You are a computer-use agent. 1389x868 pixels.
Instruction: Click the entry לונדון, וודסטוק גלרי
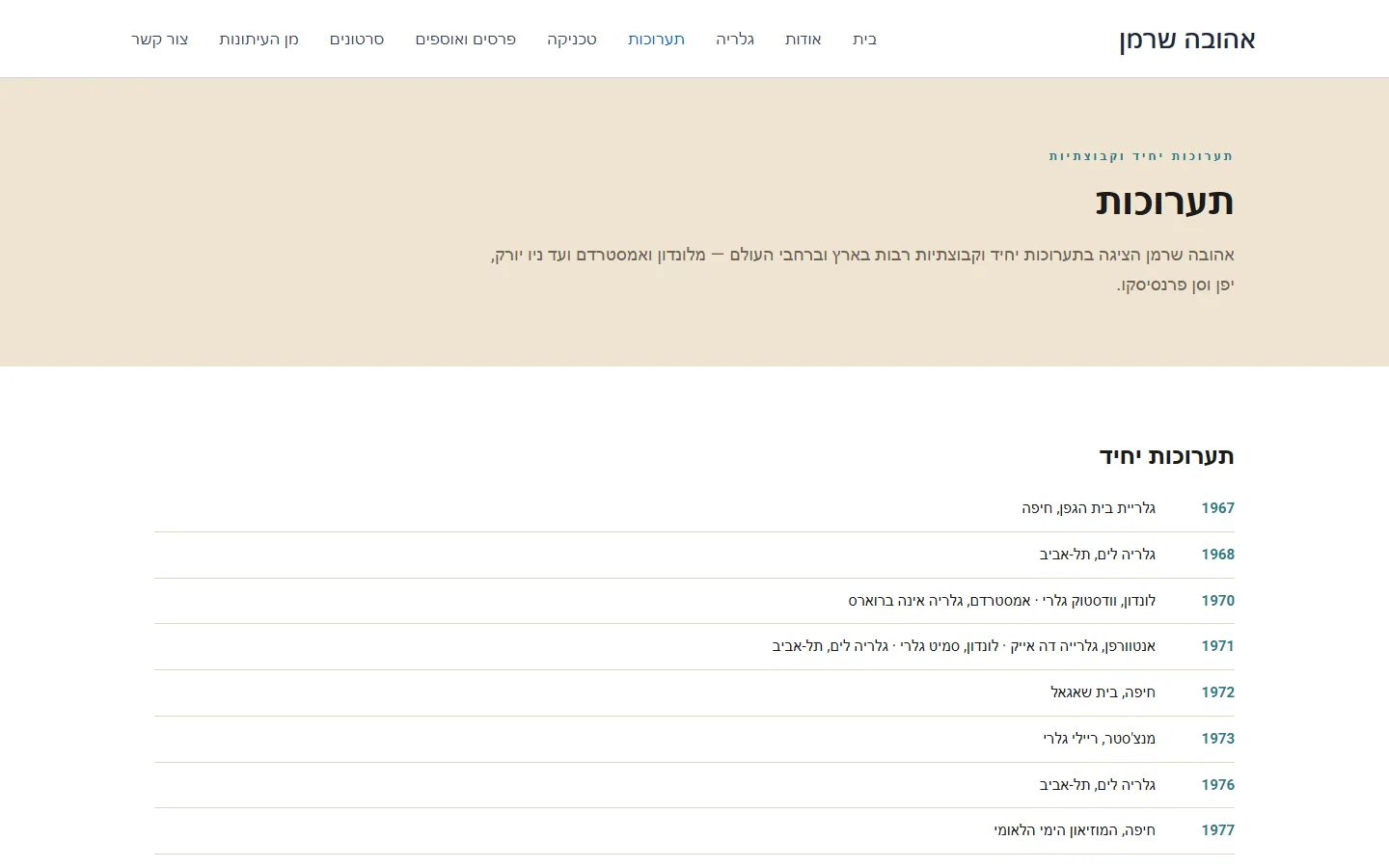[1099, 601]
